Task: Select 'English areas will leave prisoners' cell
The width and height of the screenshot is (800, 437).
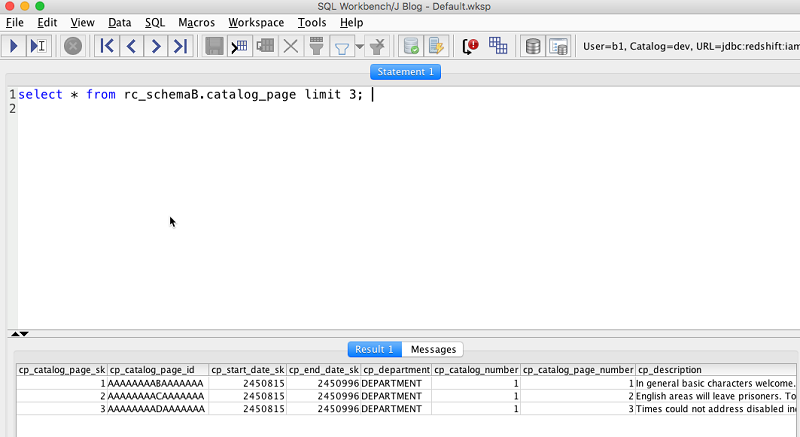Action: pos(716,396)
